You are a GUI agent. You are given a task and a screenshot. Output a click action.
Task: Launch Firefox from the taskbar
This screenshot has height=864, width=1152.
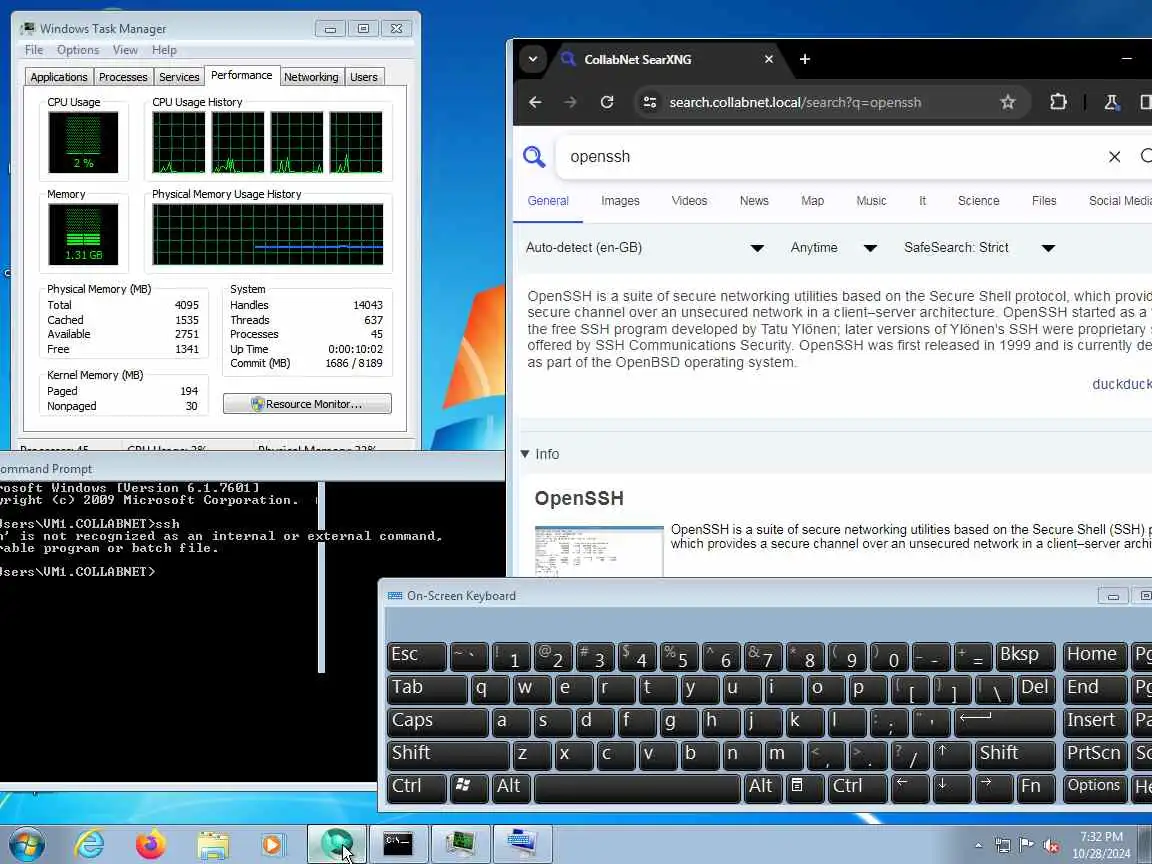[x=150, y=844]
